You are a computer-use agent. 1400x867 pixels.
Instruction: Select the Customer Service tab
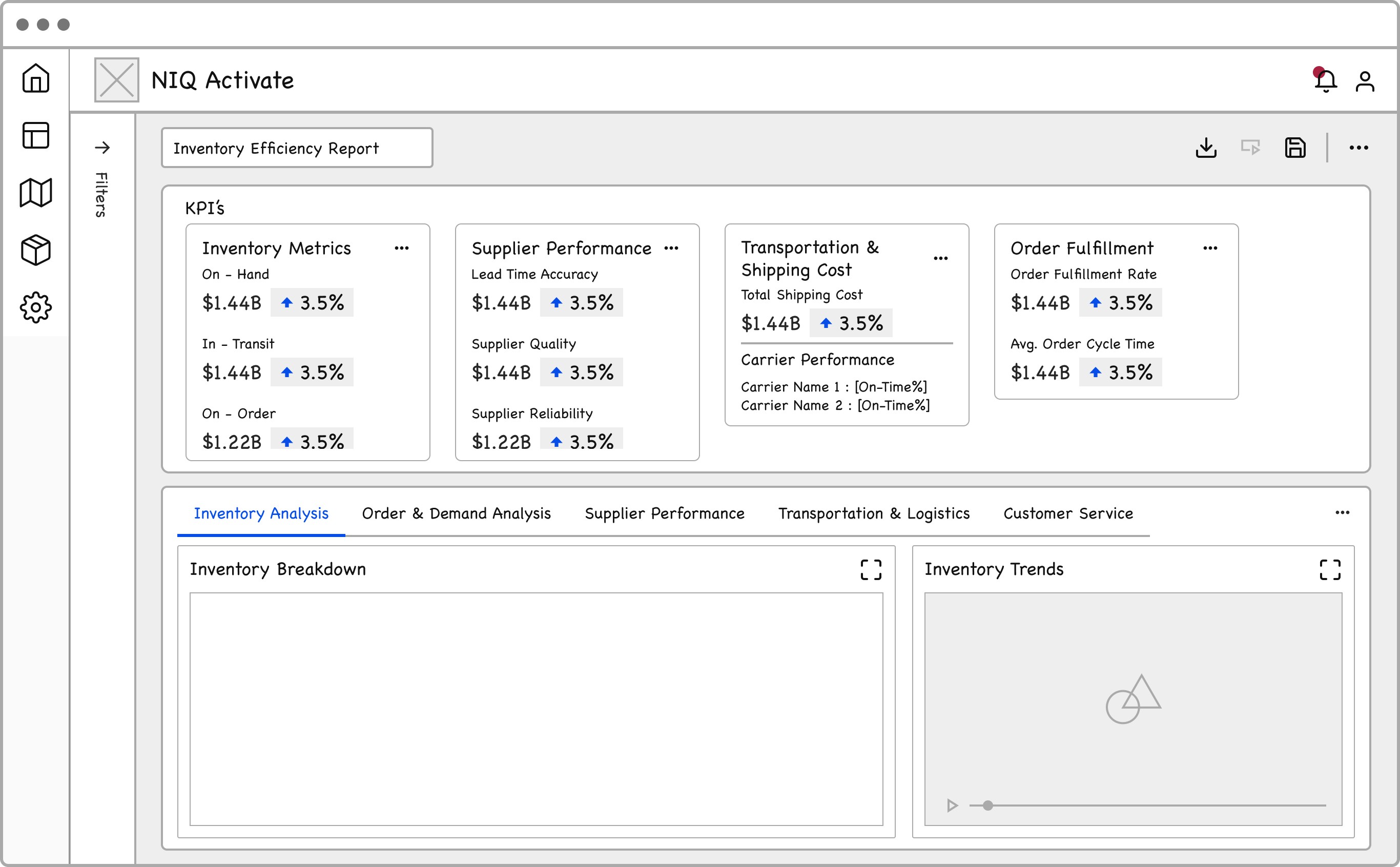[1068, 513]
